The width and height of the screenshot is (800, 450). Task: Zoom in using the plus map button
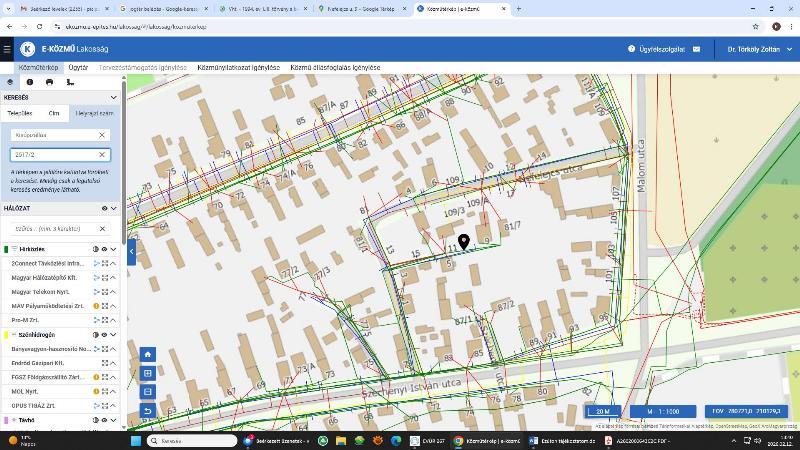click(x=148, y=373)
